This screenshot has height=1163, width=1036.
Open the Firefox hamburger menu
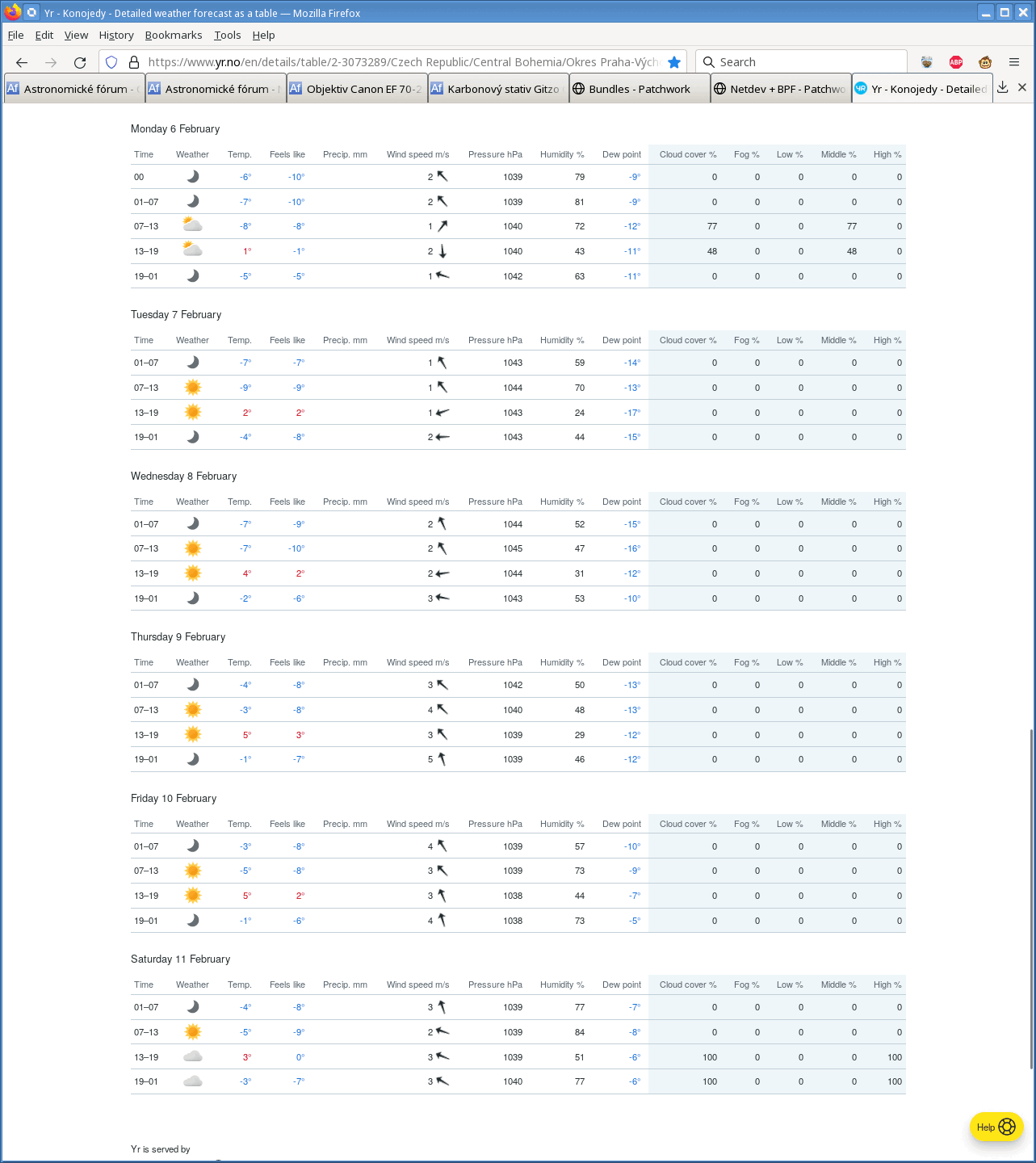(1014, 62)
